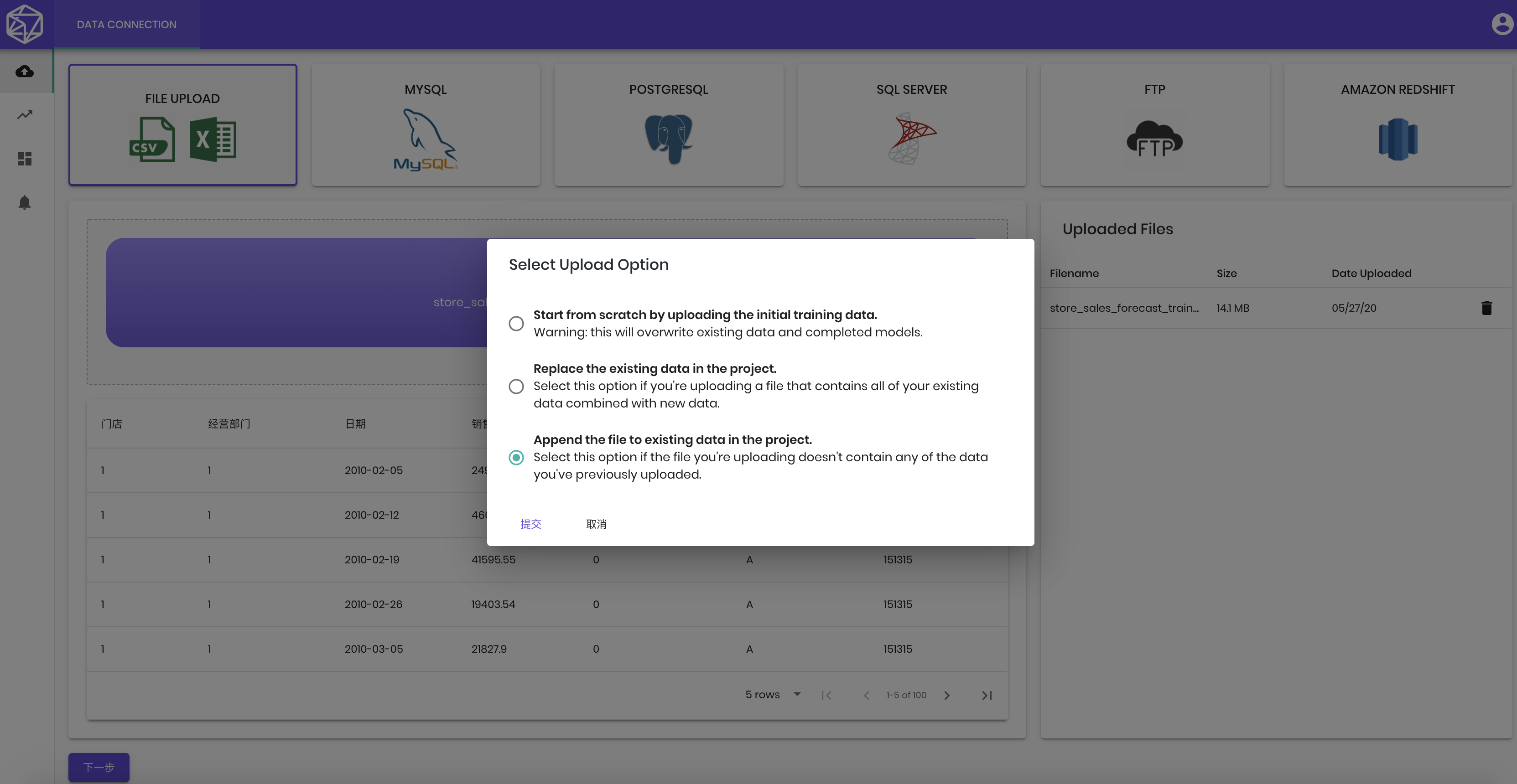Screen dimensions: 1517x784
Task: Open the trending chart sidebar icon
Action: coord(25,115)
